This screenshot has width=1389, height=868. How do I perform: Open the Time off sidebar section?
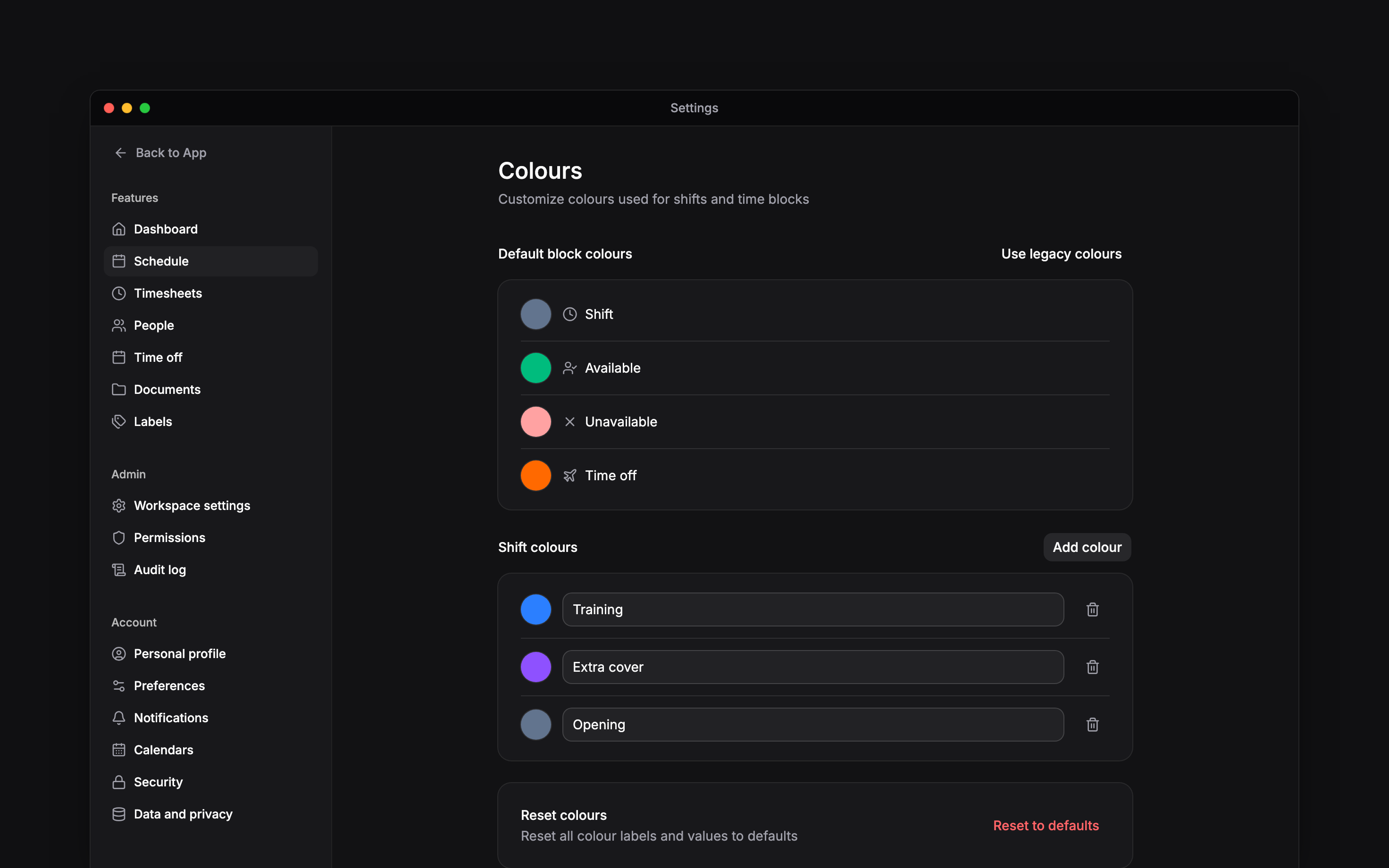tap(210, 358)
